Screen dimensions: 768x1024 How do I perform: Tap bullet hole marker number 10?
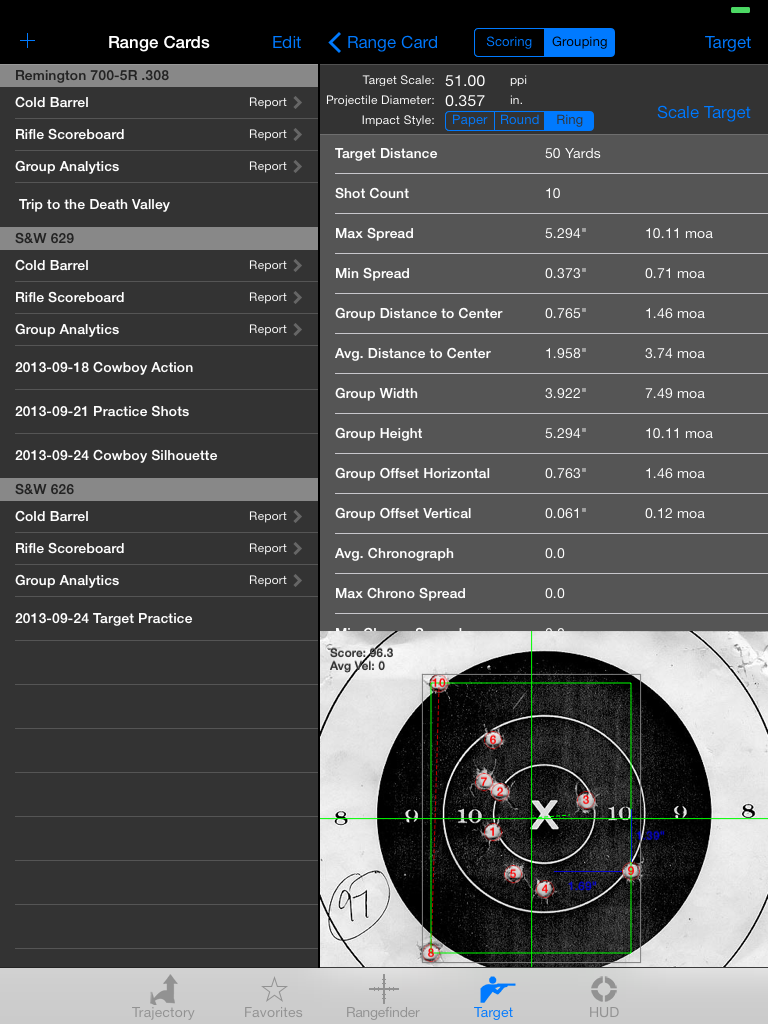(438, 683)
